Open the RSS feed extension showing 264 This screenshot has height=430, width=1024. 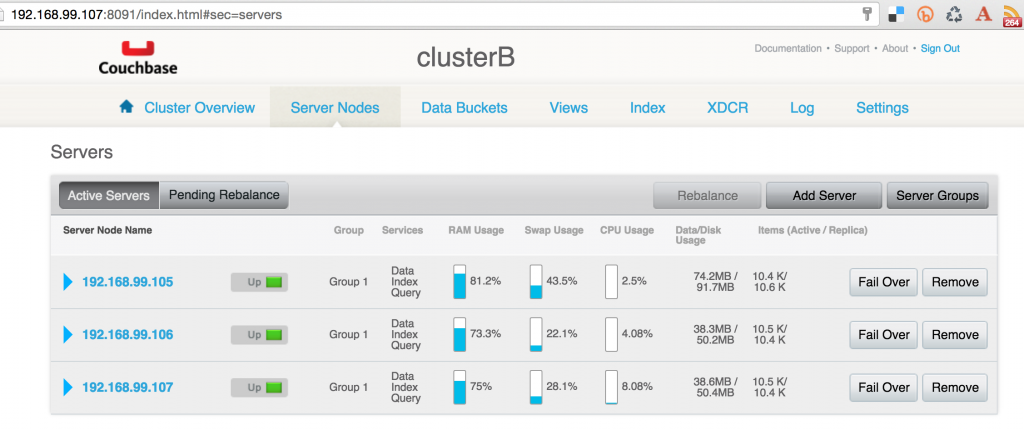1010,14
